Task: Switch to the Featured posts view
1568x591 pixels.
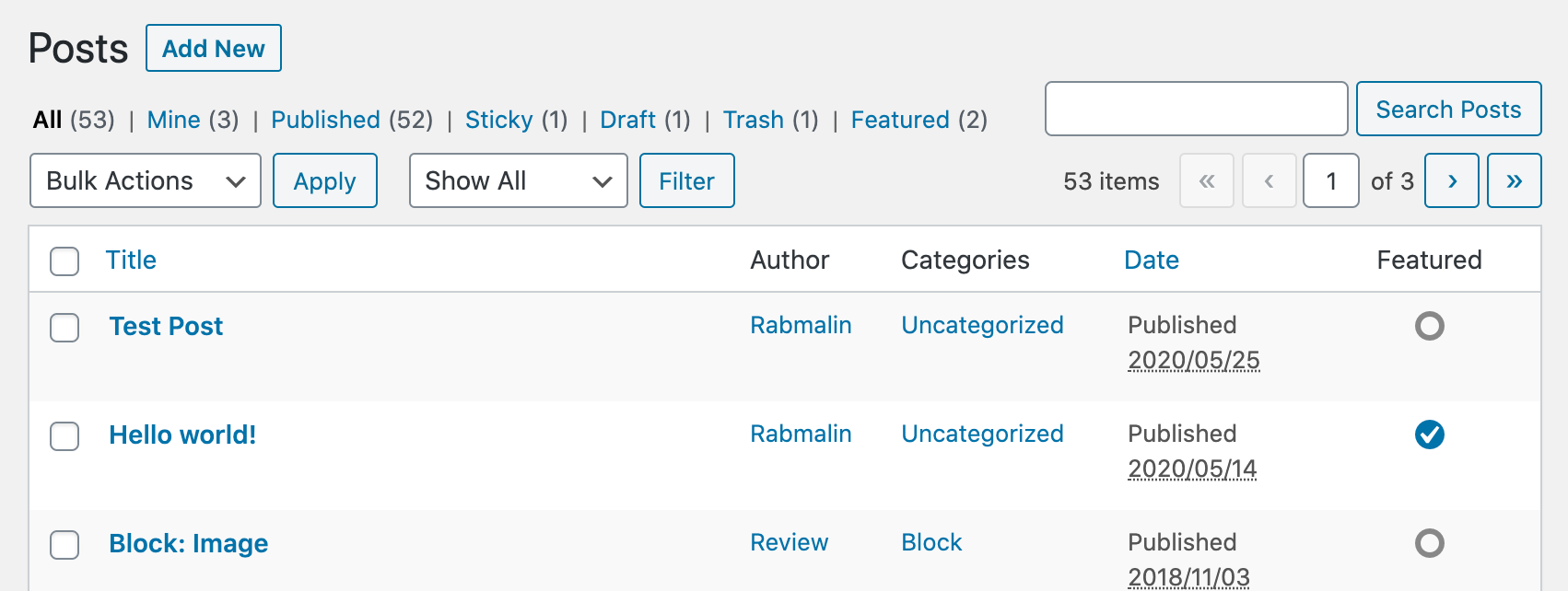Action: pyautogui.click(x=899, y=120)
